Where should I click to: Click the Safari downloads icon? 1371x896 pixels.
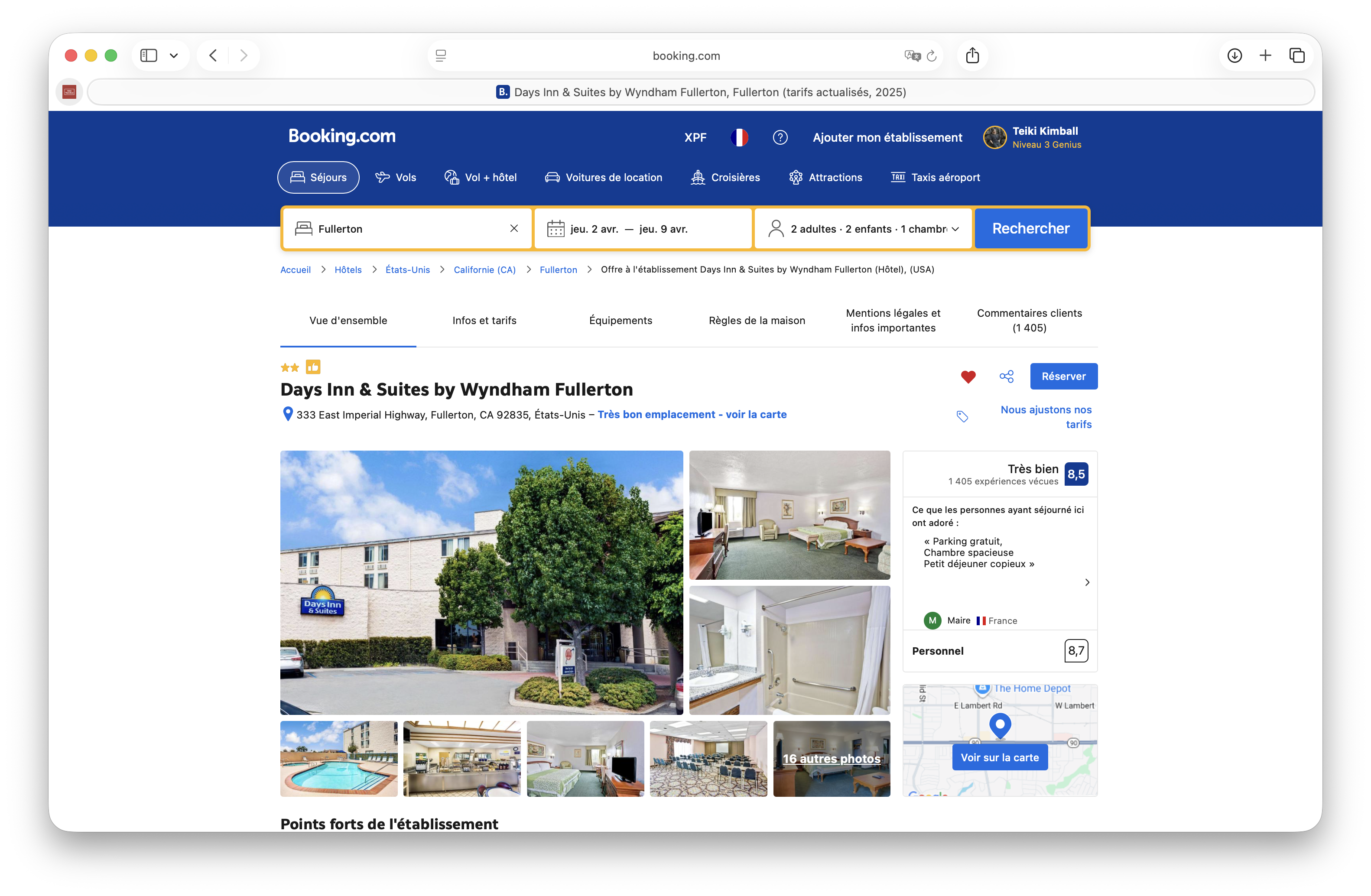(1234, 55)
